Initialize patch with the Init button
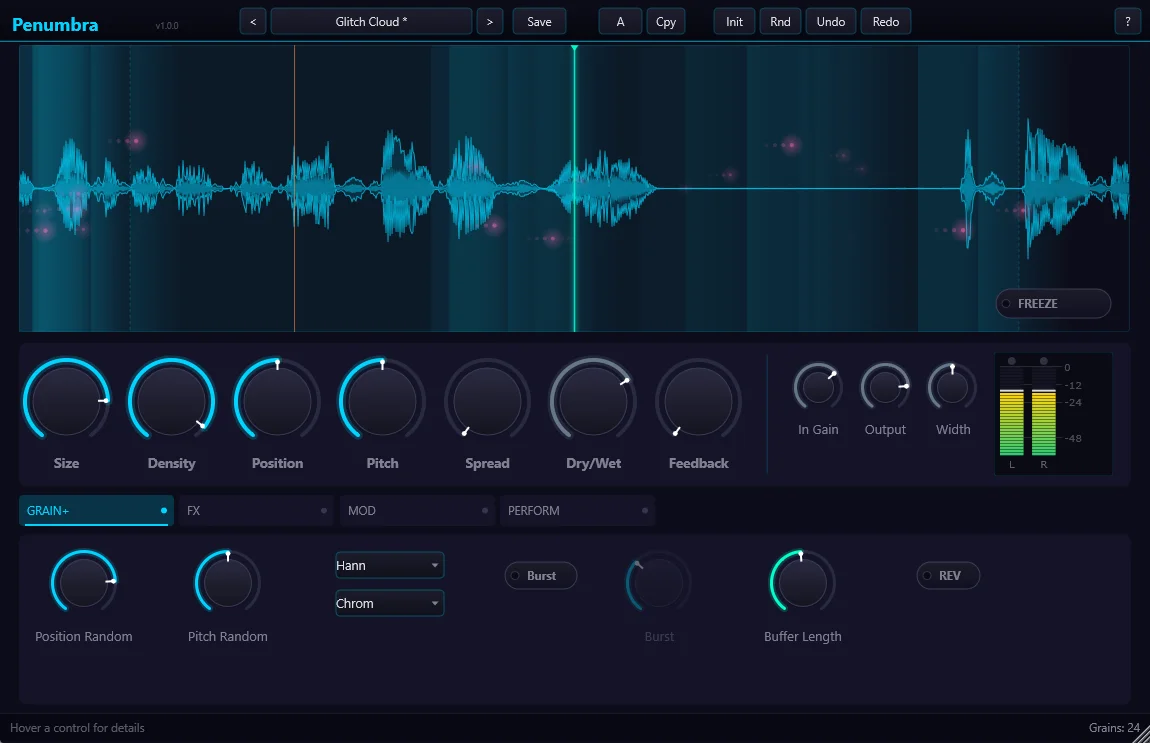The height and width of the screenshot is (743, 1150). pos(734,22)
